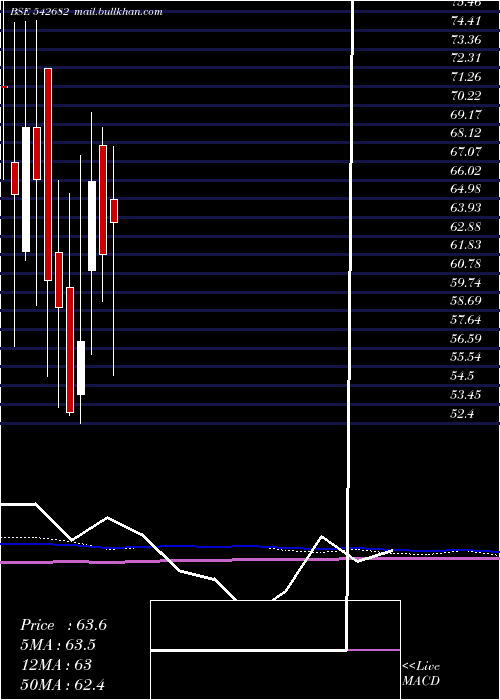Click the 64.98 price axis label

tap(466, 189)
